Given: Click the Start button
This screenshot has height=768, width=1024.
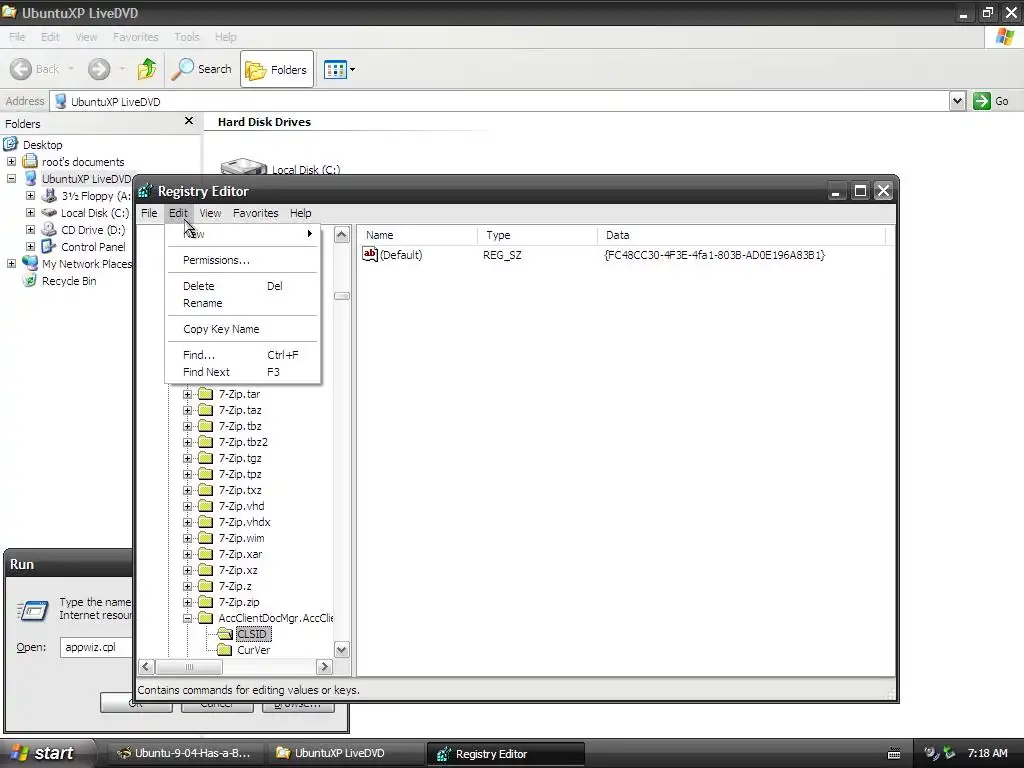Looking at the screenshot, I should (x=46, y=753).
